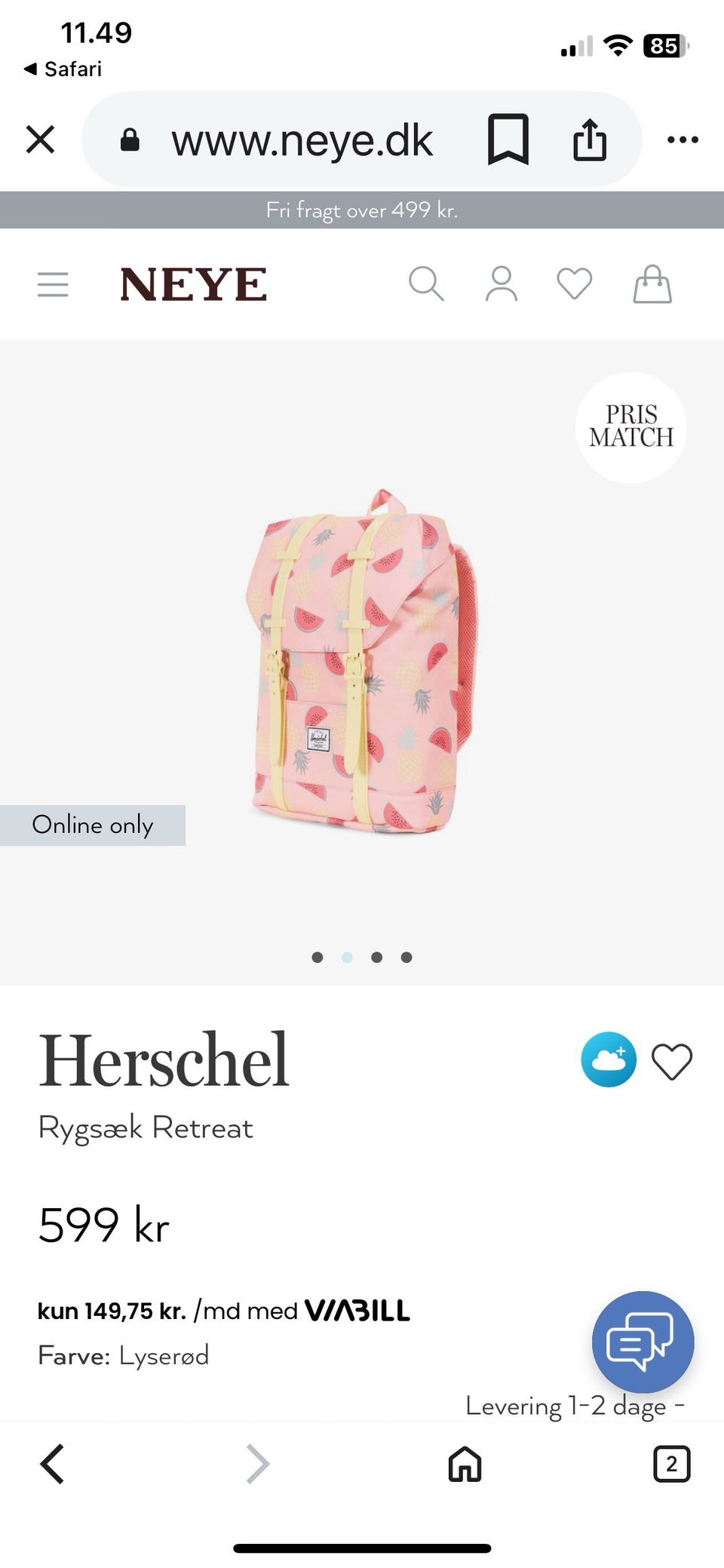Open the user account icon
Image resolution: width=724 pixels, height=1568 pixels.
(501, 284)
